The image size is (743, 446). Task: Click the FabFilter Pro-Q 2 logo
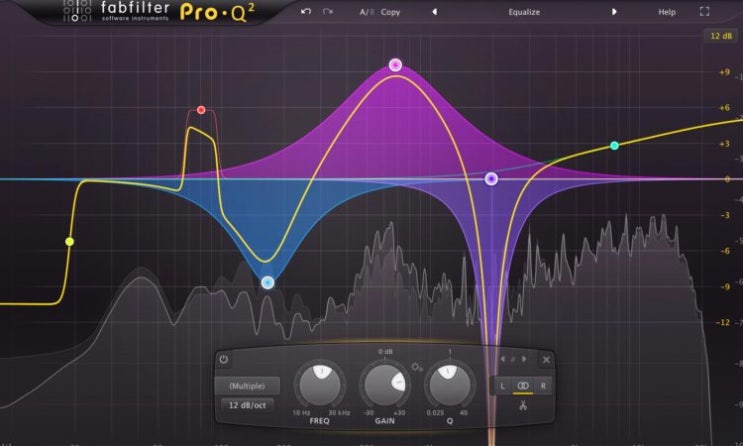pos(159,12)
